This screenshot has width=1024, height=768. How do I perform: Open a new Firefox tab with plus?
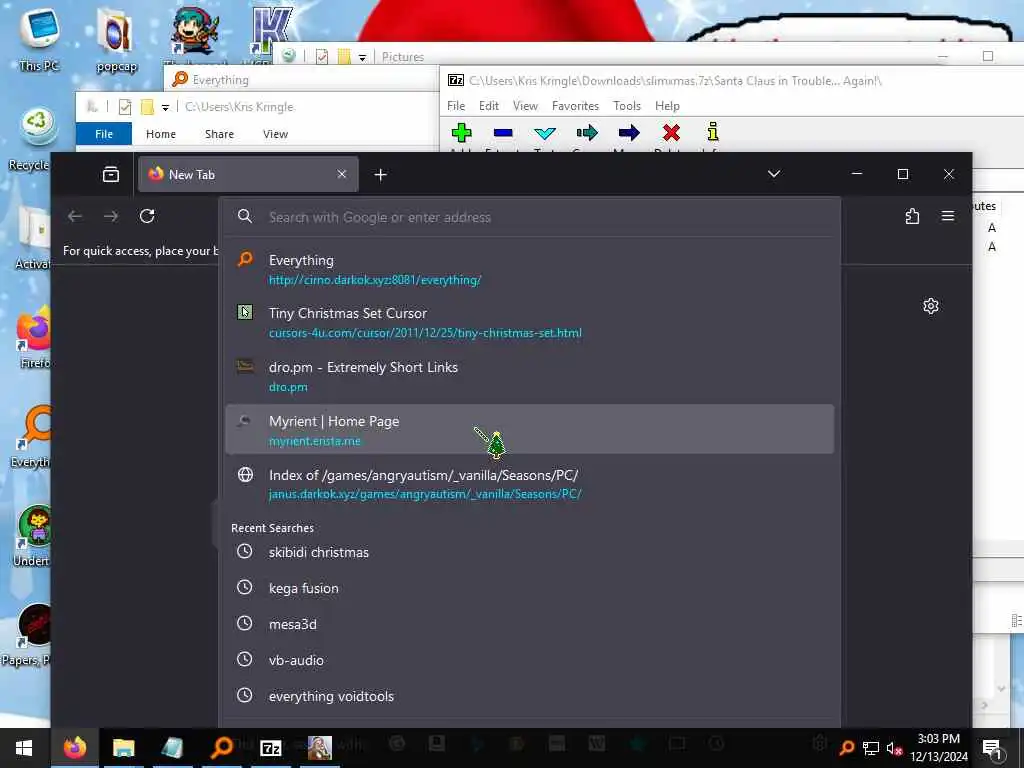(381, 174)
